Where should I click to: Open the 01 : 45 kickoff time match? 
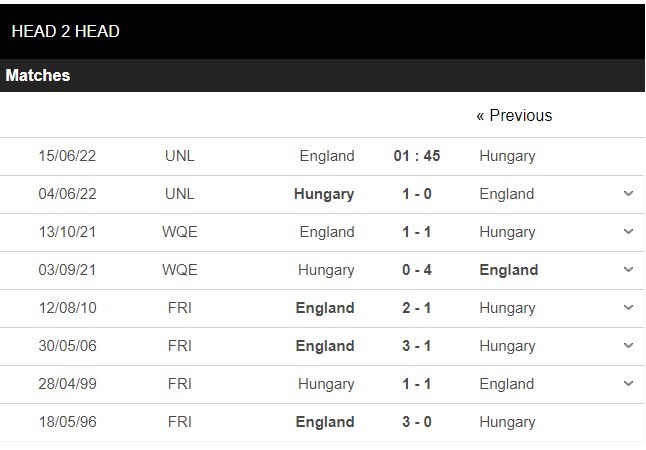coord(417,156)
